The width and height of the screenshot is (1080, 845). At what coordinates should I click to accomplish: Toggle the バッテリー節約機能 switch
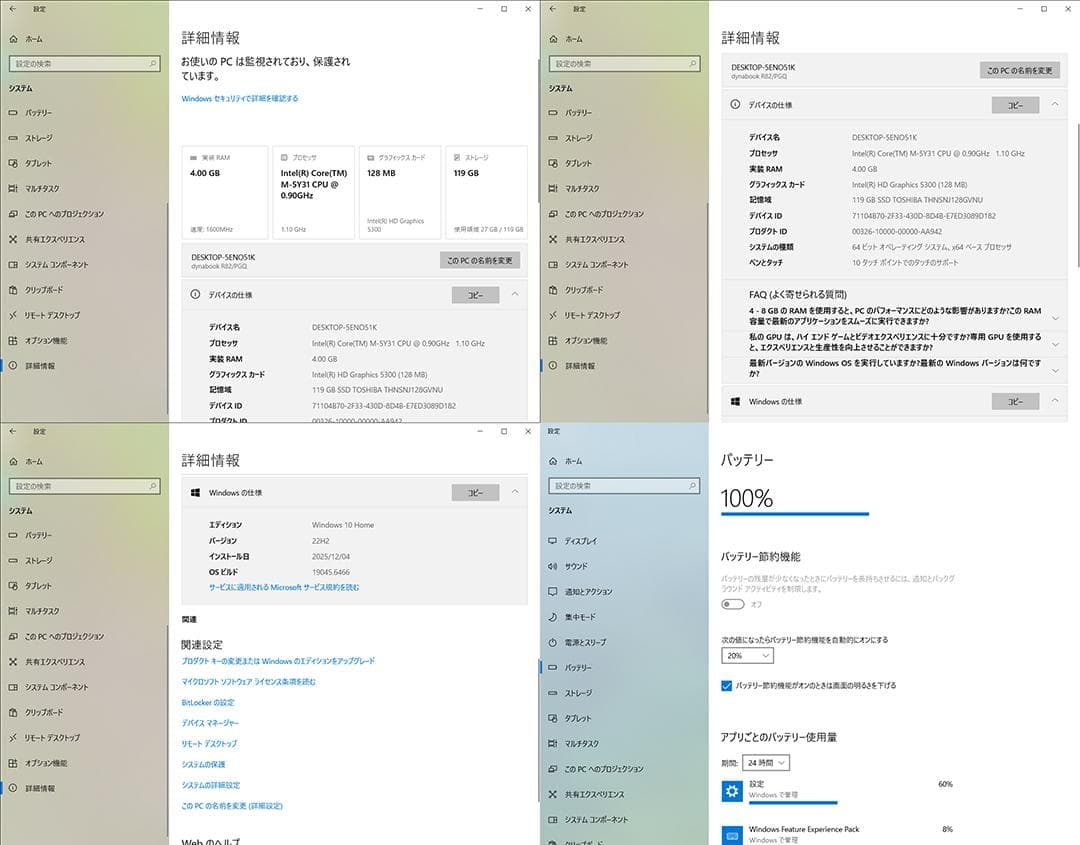pos(733,605)
